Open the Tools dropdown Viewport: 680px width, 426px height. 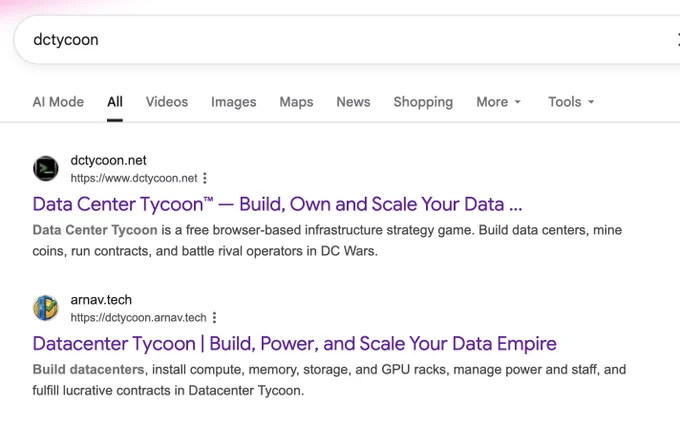[x=571, y=102]
